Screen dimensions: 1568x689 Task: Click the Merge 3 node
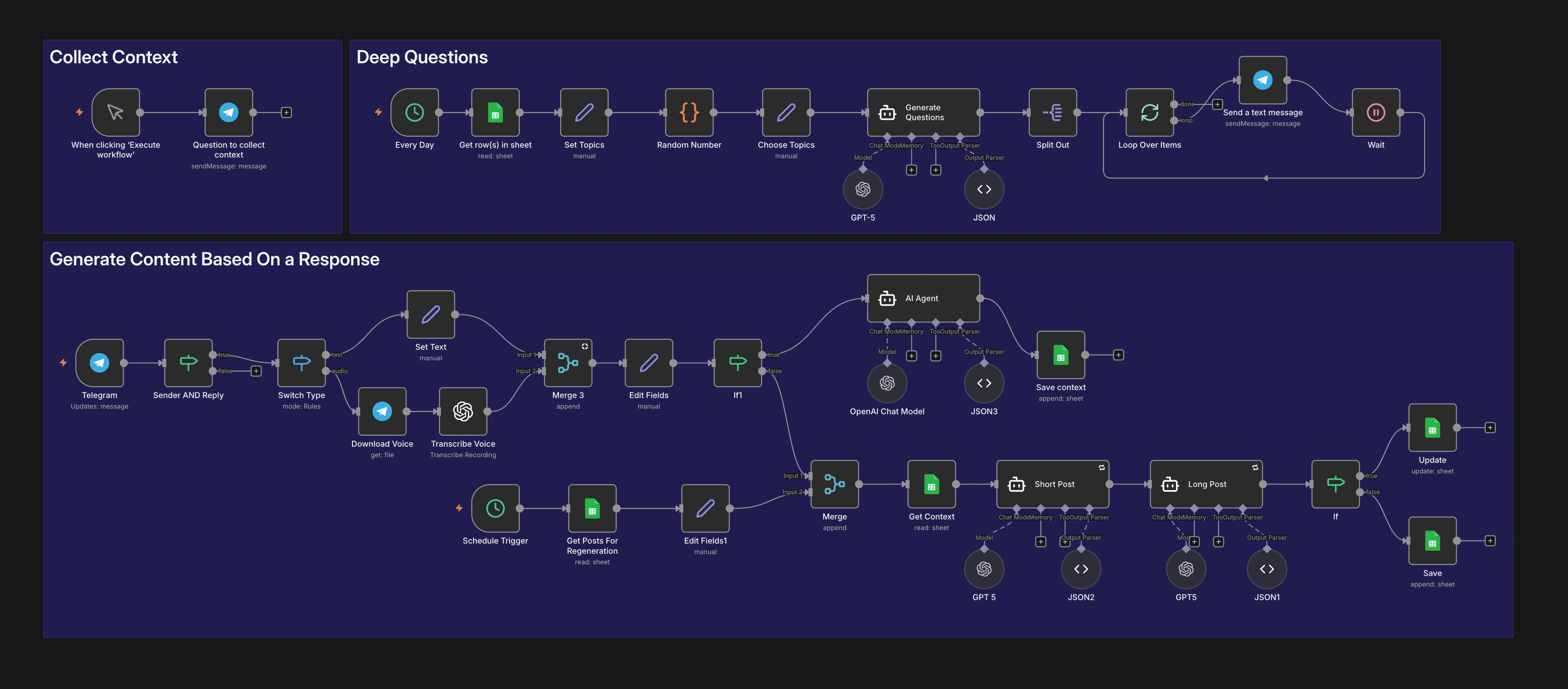tap(567, 363)
